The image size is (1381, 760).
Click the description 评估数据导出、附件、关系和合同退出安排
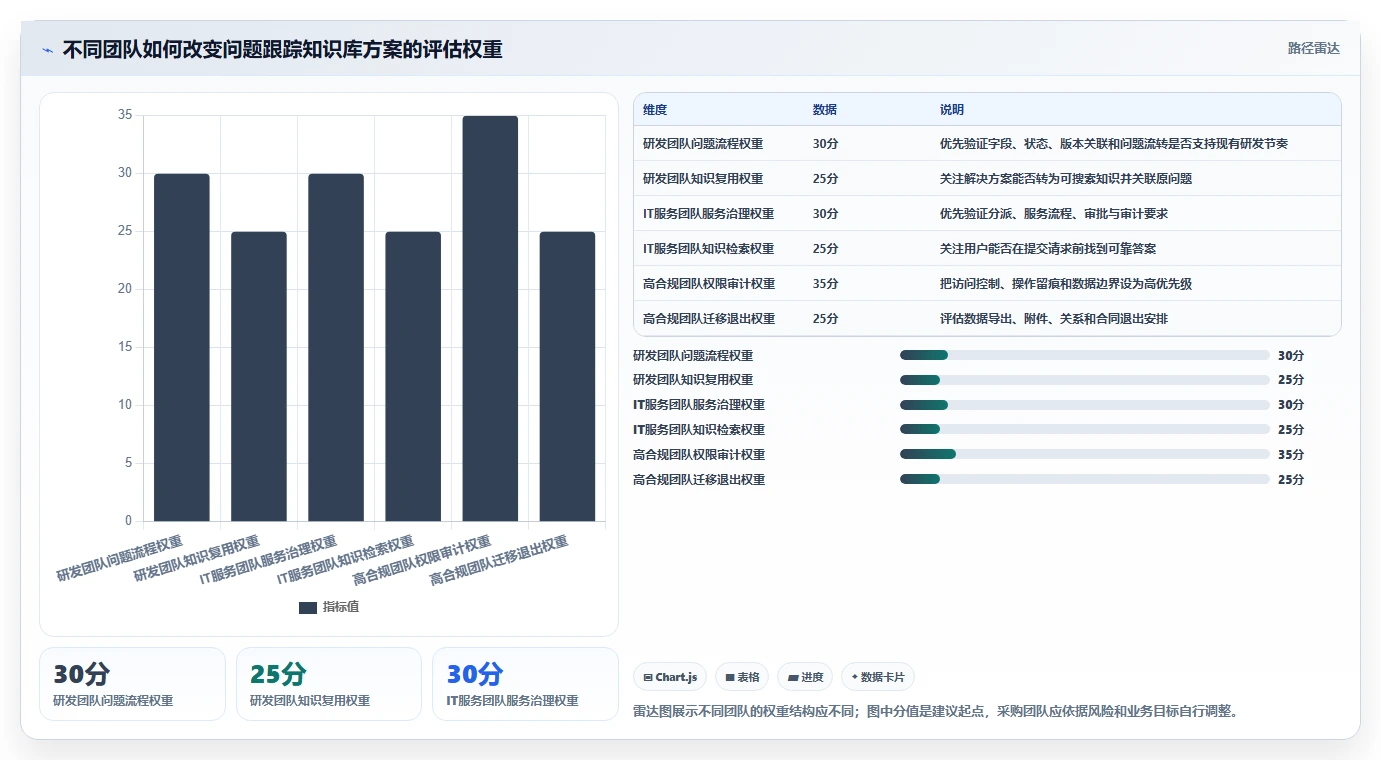point(1054,319)
